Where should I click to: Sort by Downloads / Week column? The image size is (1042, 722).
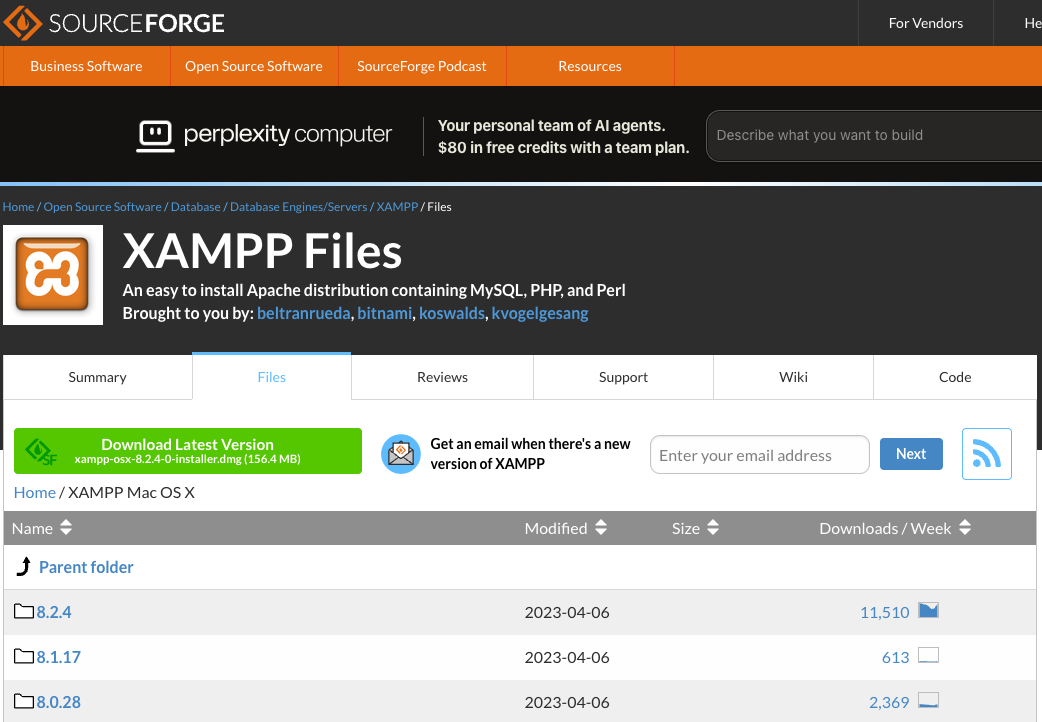[x=895, y=528]
